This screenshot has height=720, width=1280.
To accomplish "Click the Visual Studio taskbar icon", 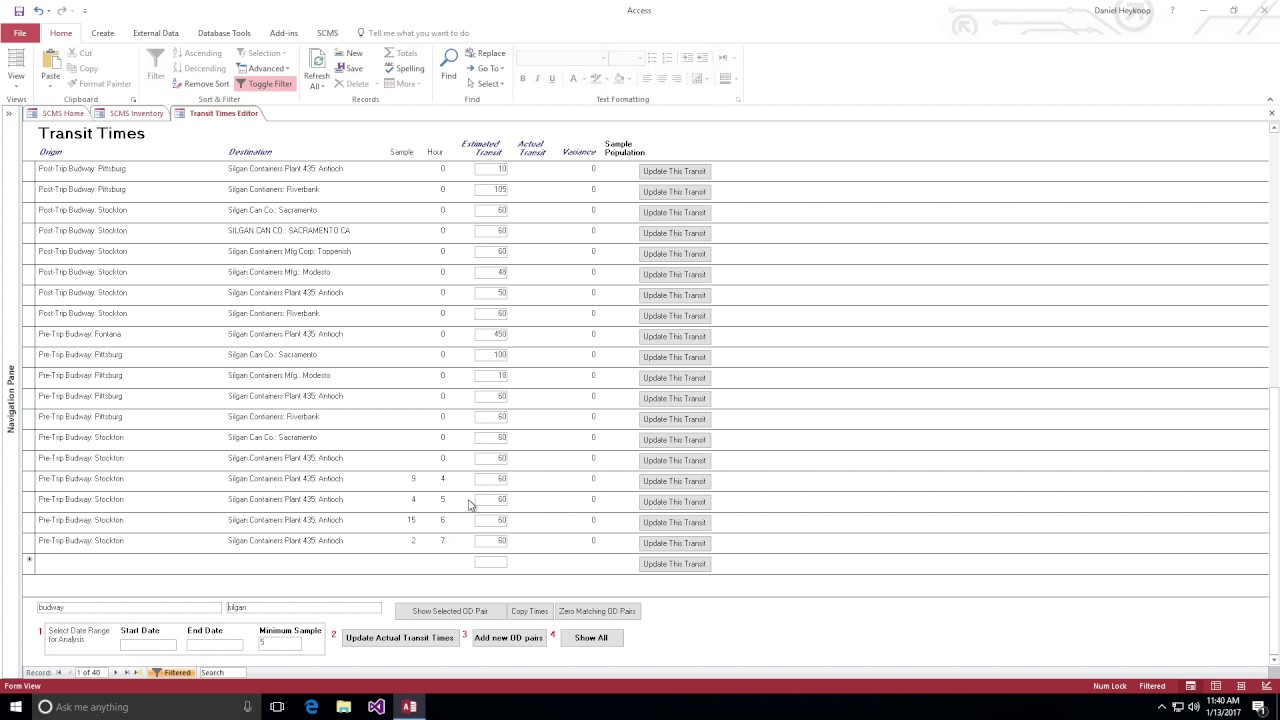I will pos(376,707).
